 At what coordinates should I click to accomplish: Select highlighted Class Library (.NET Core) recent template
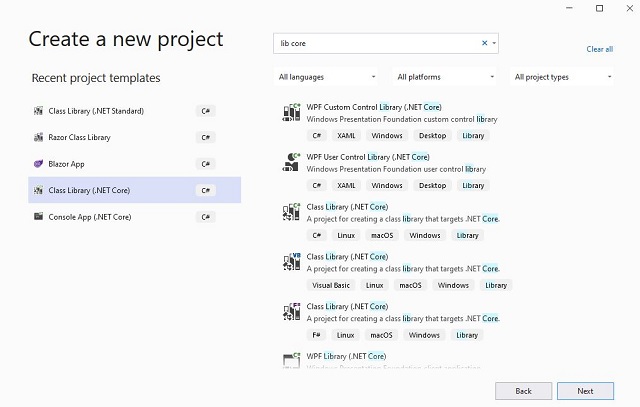(134, 190)
